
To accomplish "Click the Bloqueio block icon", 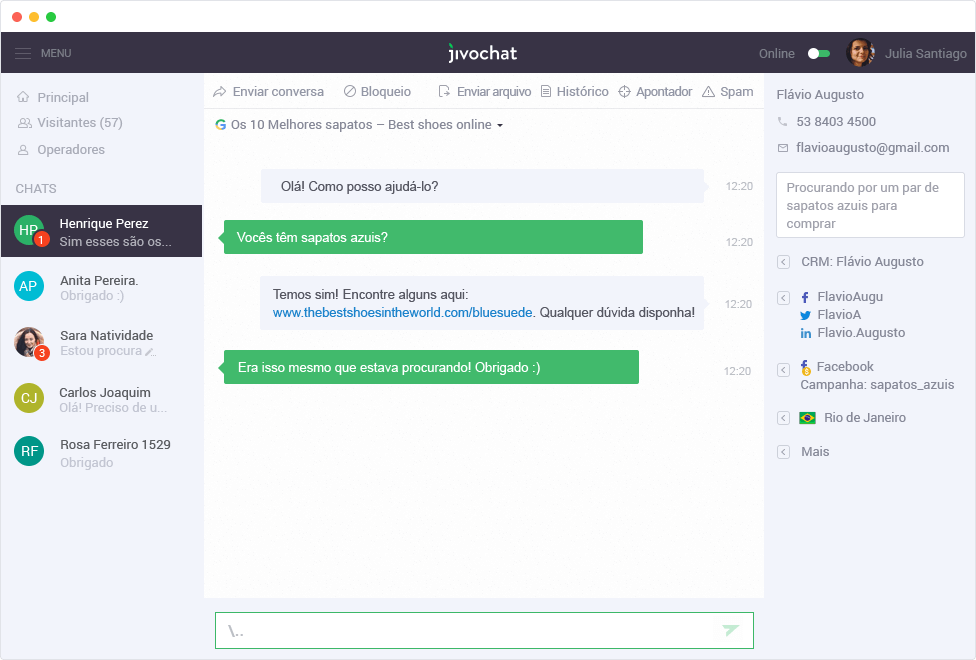I will [349, 91].
